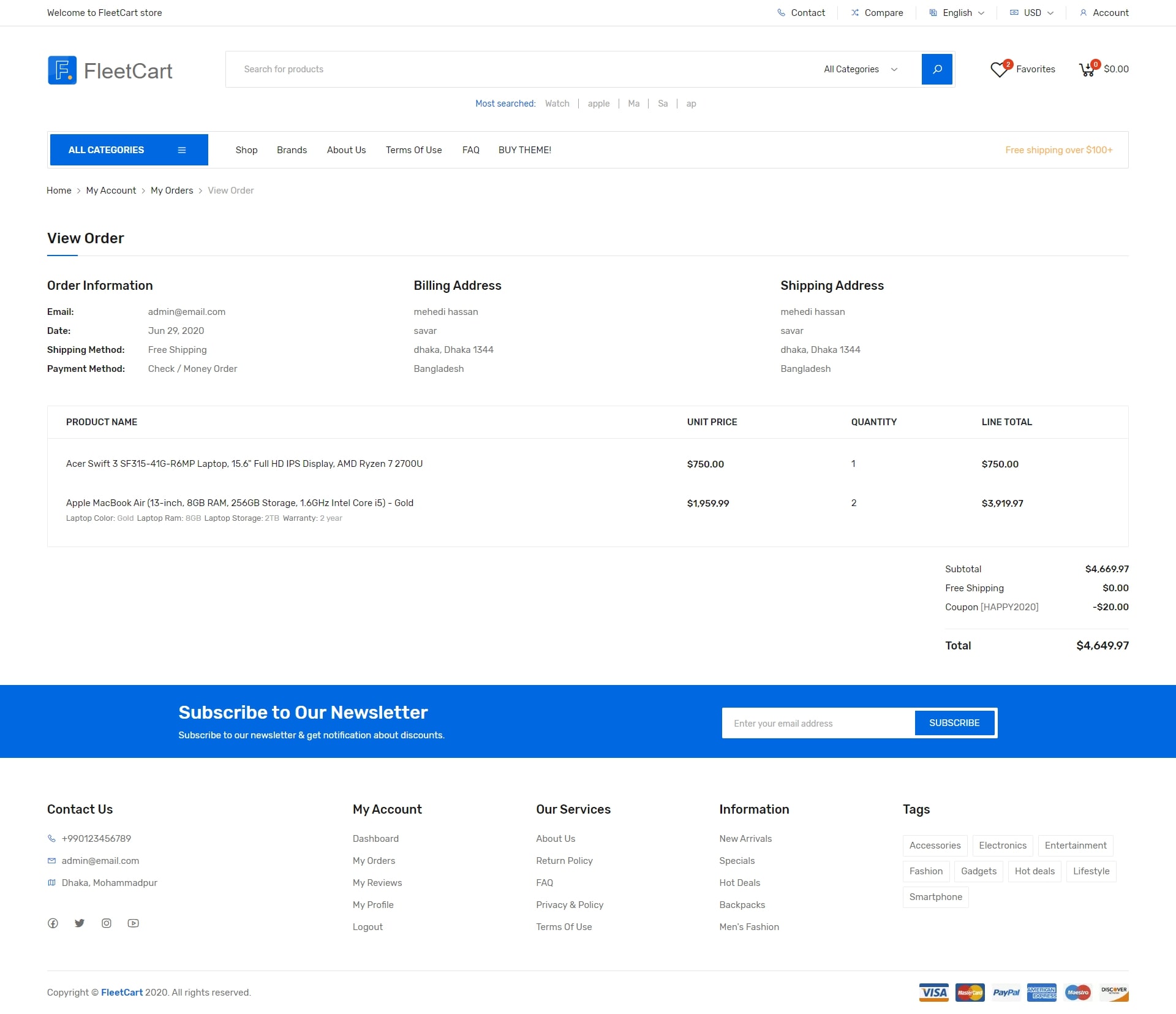Follow the My Orders breadcrumb link
The height and width of the screenshot is (1014, 1176).
pos(171,191)
